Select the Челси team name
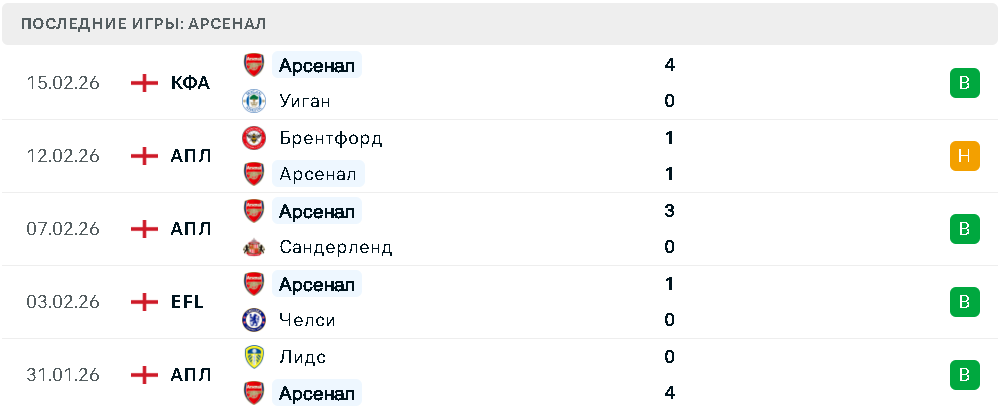The image size is (999, 407). 307,320
